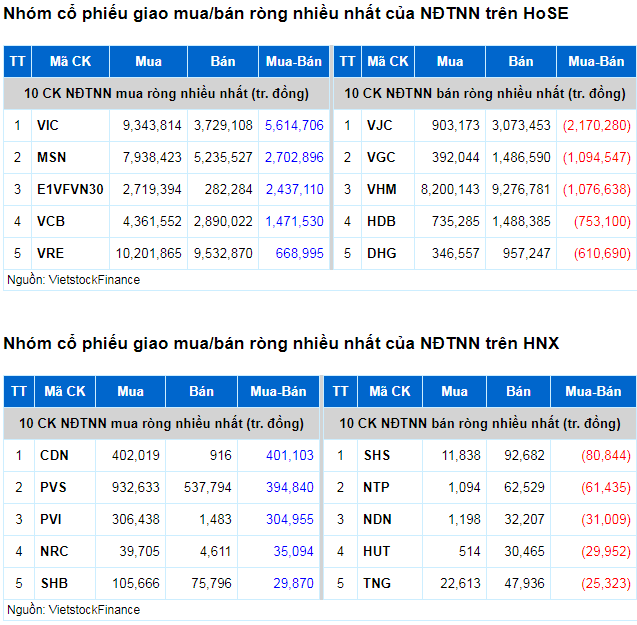Select NRC net value 35,094
Screen dimensions: 637x625
293,551
